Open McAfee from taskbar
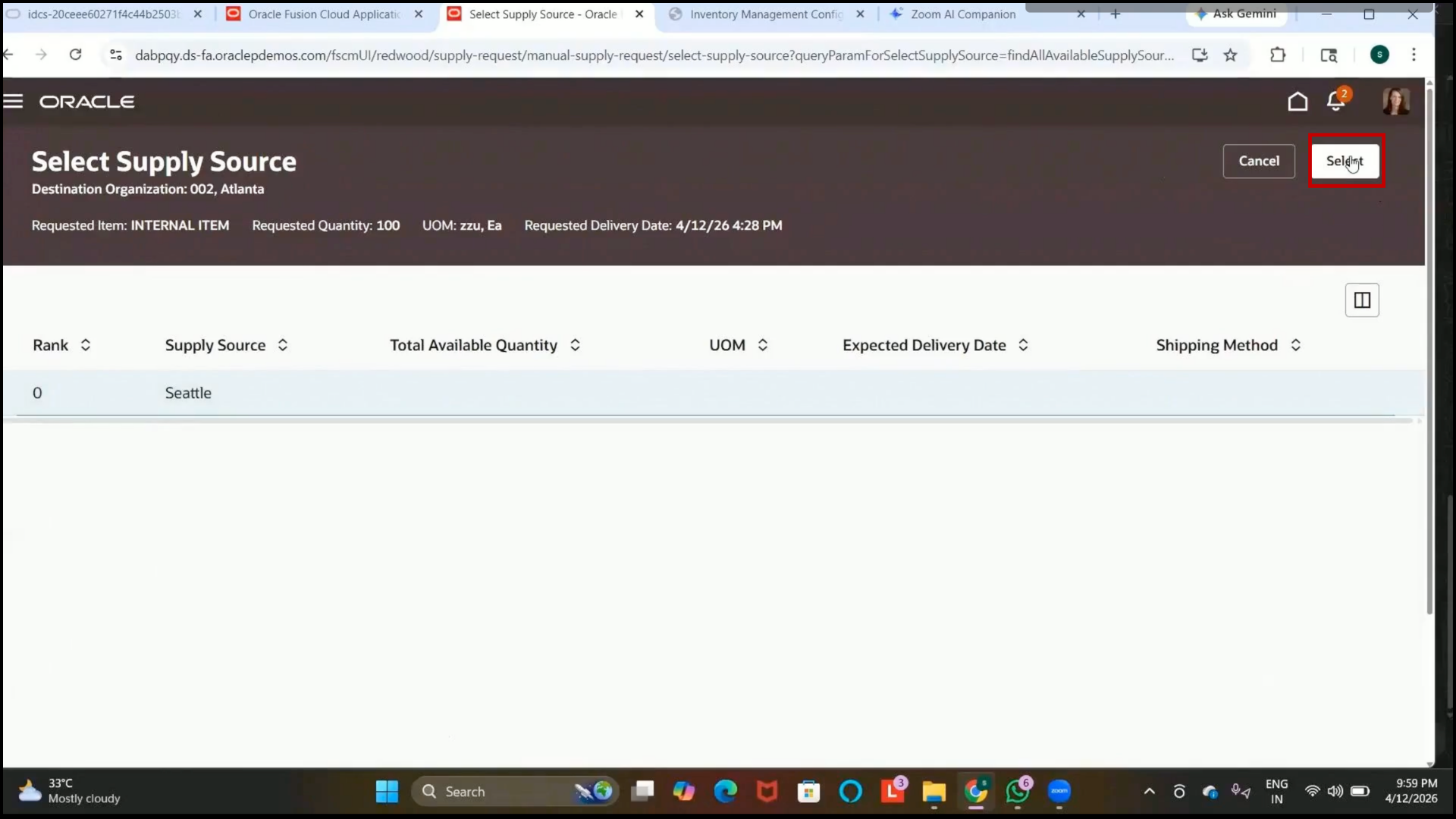The width and height of the screenshot is (1456, 819). pos(767,792)
